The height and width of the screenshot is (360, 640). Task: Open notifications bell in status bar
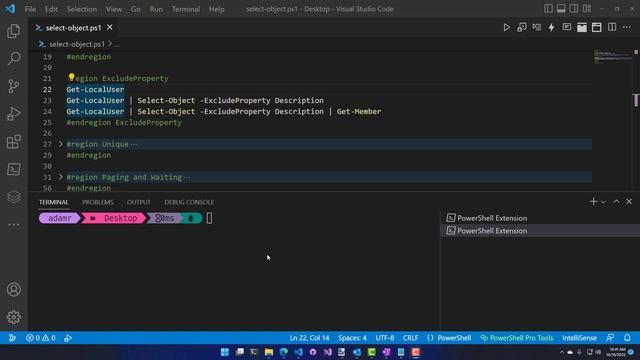pos(627,338)
